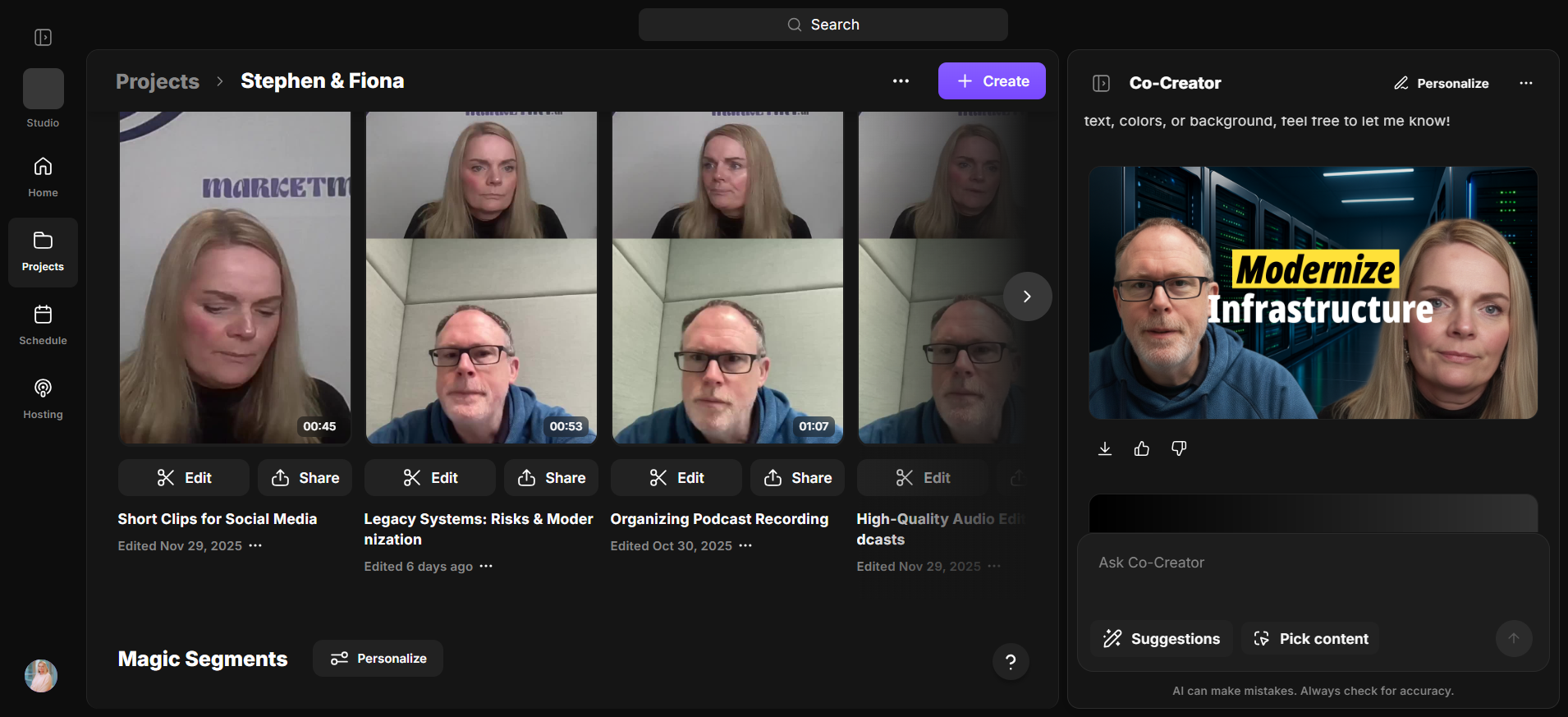Open Home from the sidebar

tap(43, 177)
